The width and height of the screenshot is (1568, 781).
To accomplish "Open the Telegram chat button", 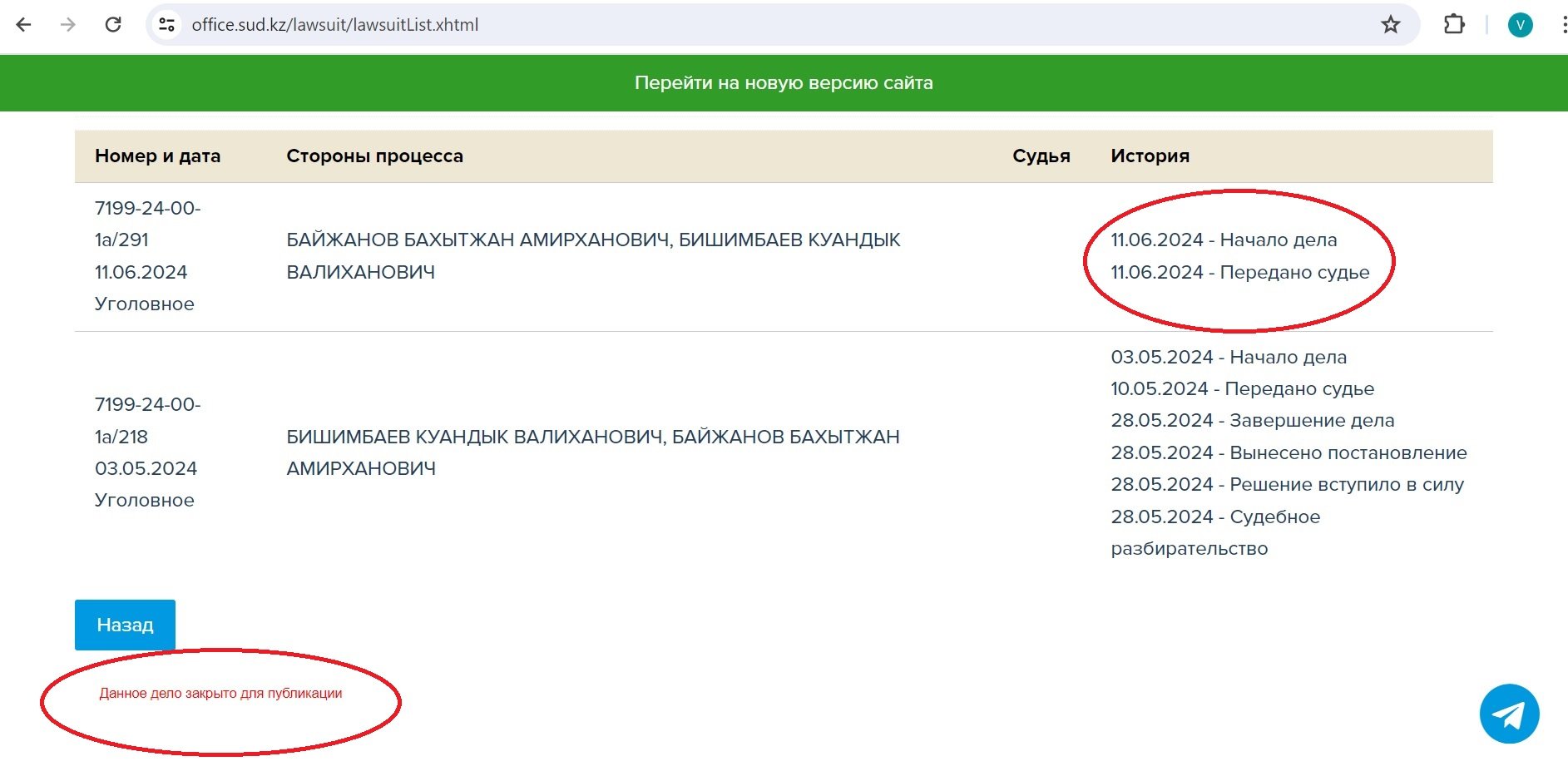I will (x=1509, y=714).
